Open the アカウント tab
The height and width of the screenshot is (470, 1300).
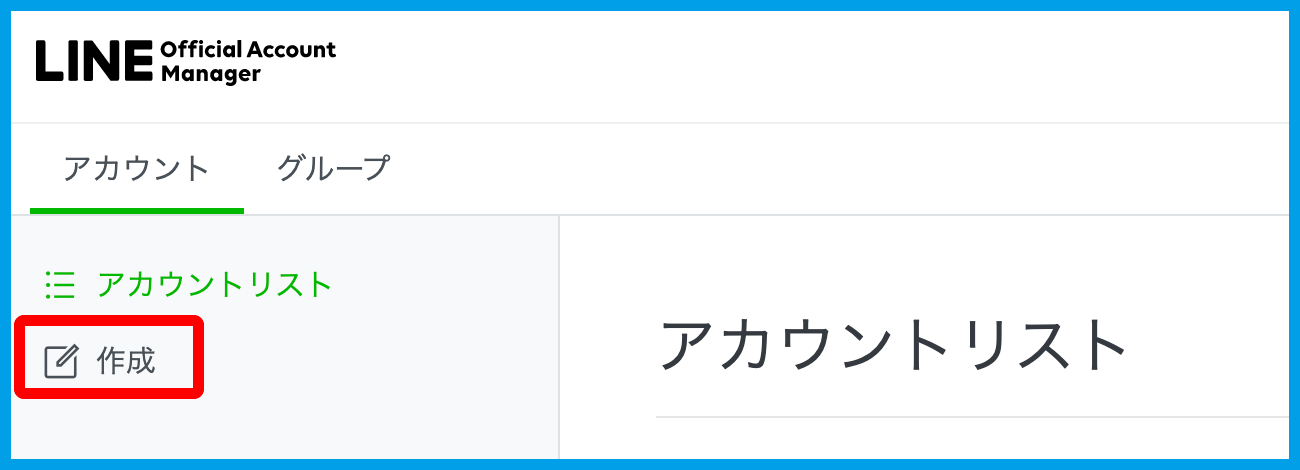click(136, 168)
